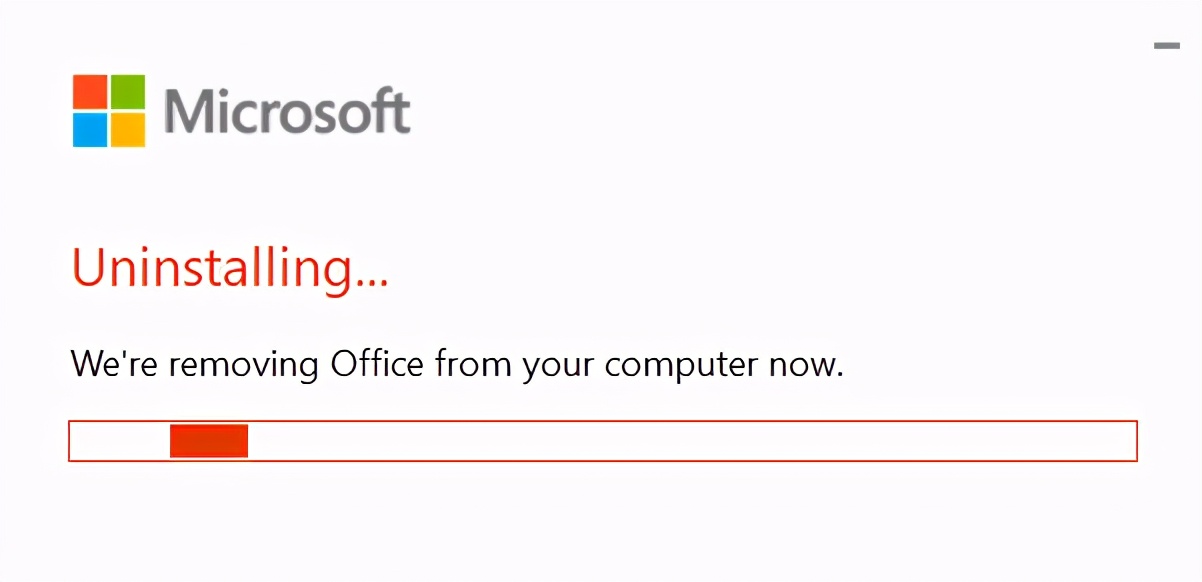Click the blue square in the Microsoft logo

pyautogui.click(x=90, y=131)
